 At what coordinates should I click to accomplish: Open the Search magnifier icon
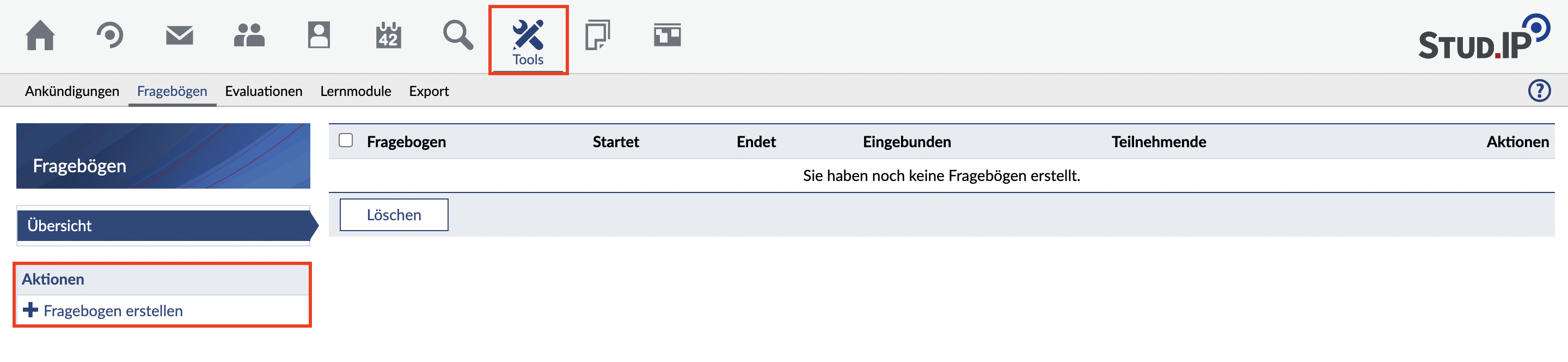coord(458,35)
